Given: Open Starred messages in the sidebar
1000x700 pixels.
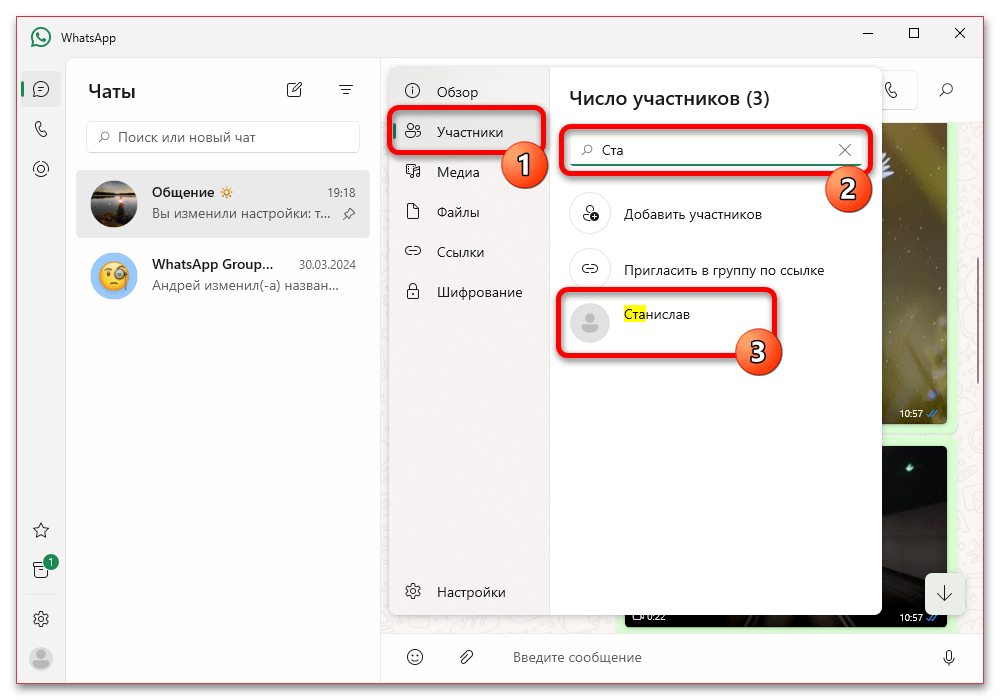Looking at the screenshot, I should click(x=41, y=530).
